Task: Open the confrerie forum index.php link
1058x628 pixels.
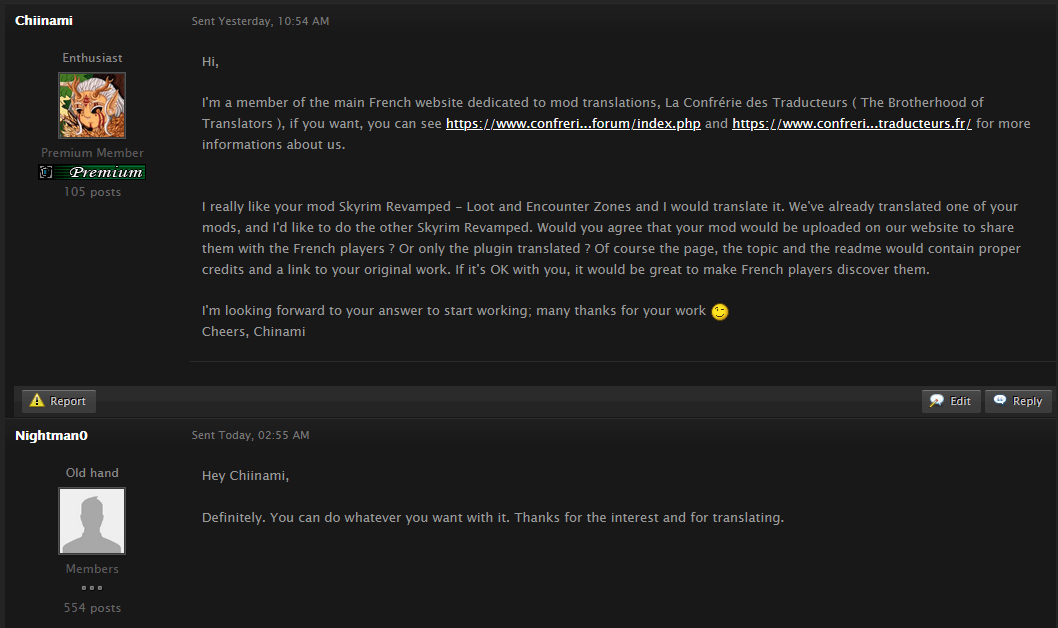Action: point(573,124)
